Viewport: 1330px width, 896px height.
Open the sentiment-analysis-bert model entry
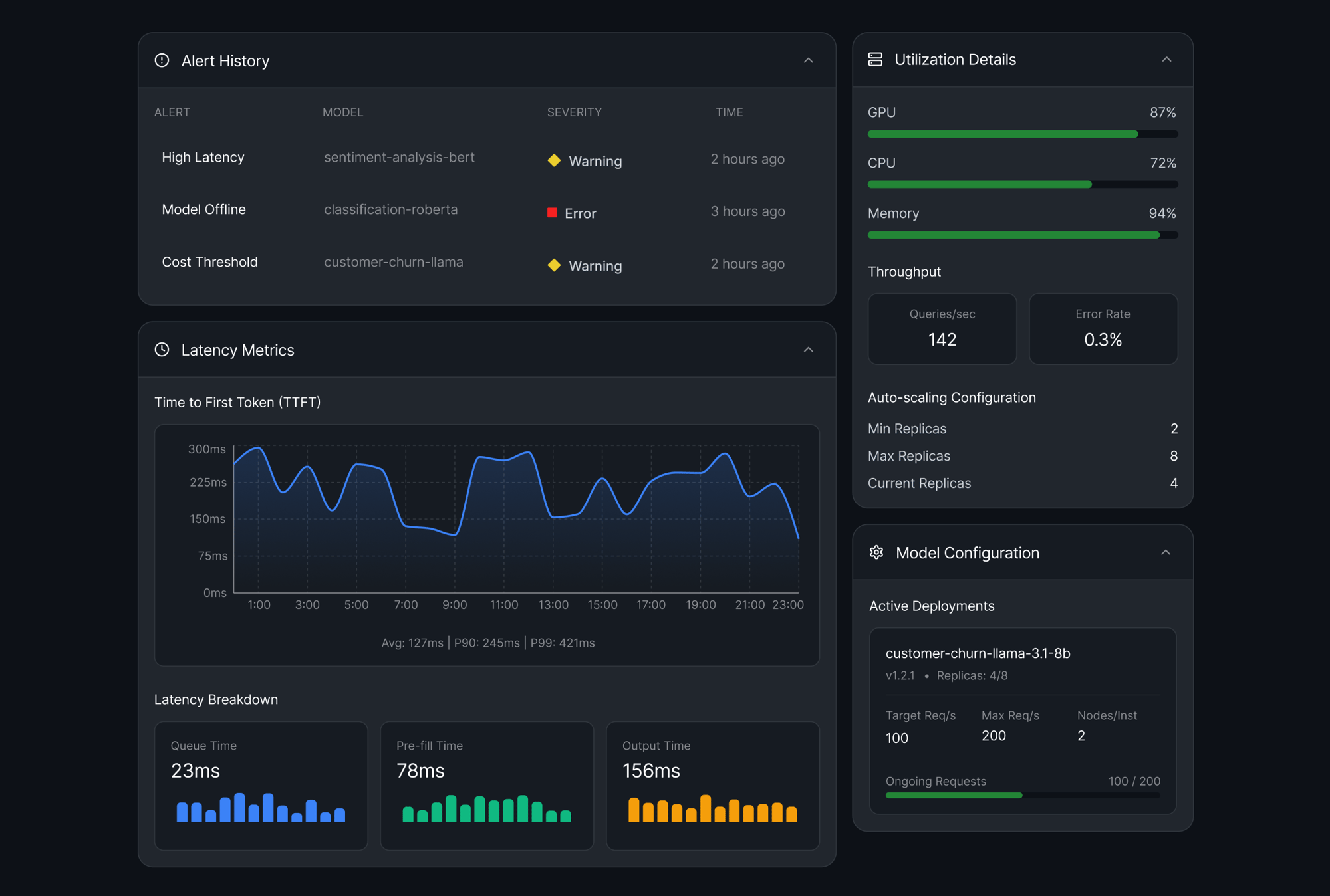[x=399, y=158]
